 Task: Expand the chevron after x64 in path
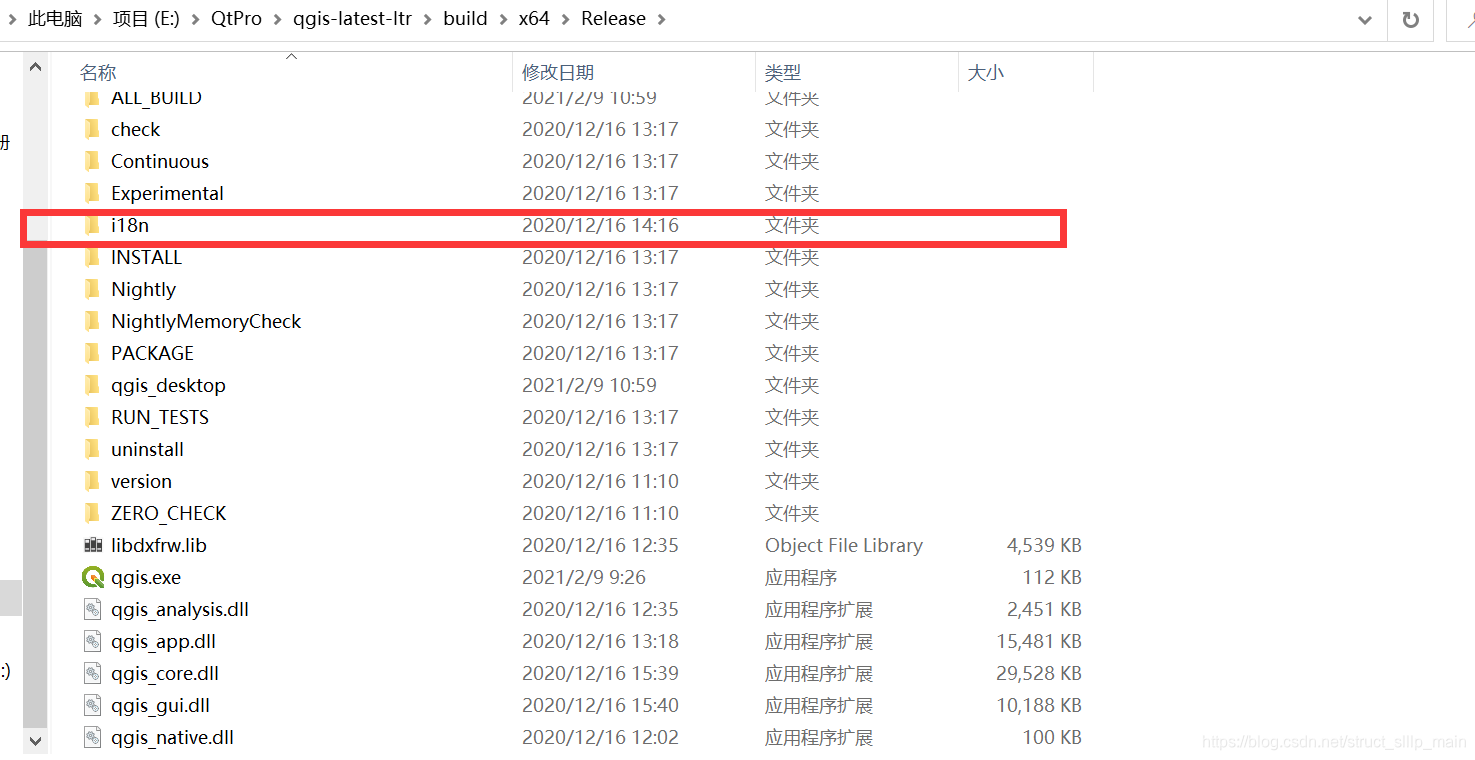(565, 19)
